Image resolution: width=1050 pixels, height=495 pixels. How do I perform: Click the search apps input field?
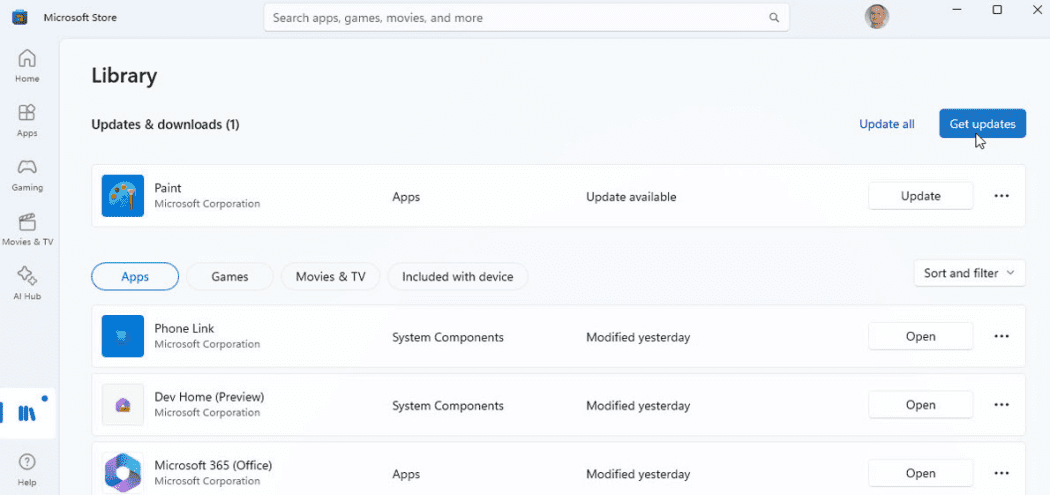click(x=515, y=18)
